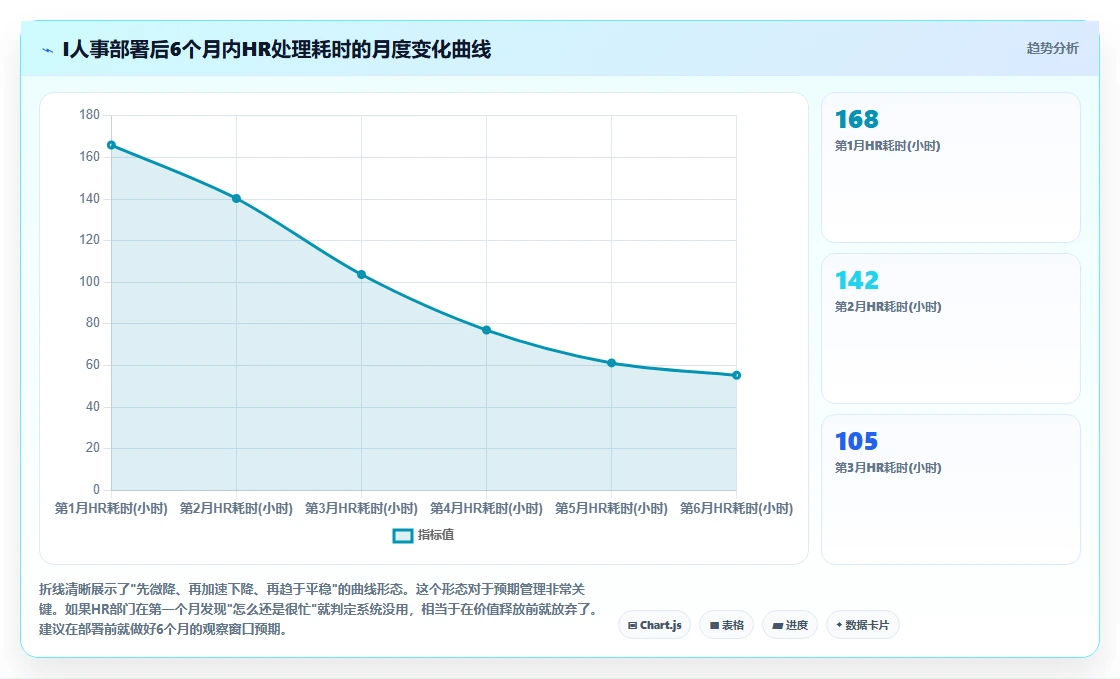
Task: Click y-axis tick label 180
Action: (90, 115)
